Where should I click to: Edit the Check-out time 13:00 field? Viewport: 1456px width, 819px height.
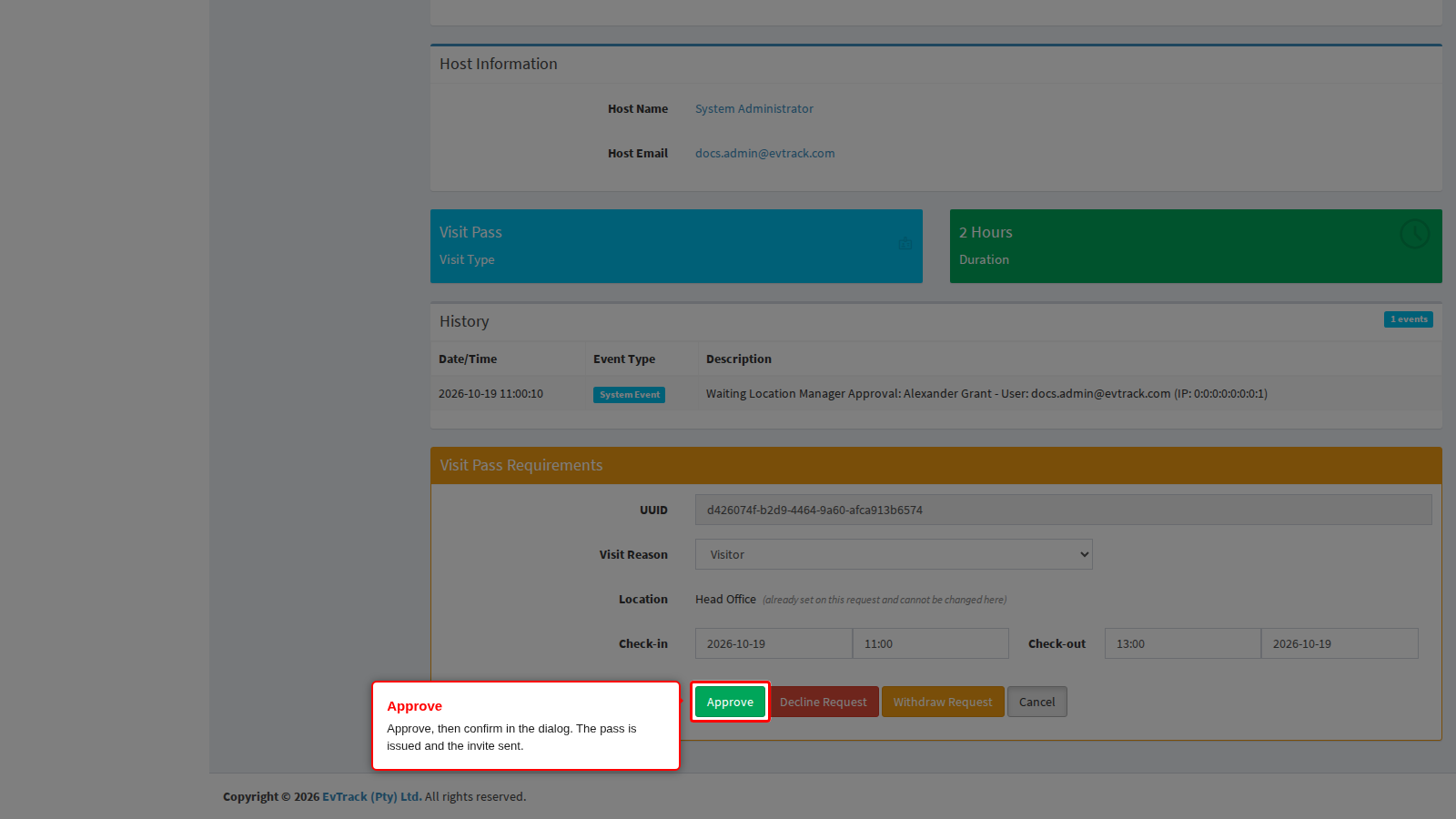point(1183,643)
